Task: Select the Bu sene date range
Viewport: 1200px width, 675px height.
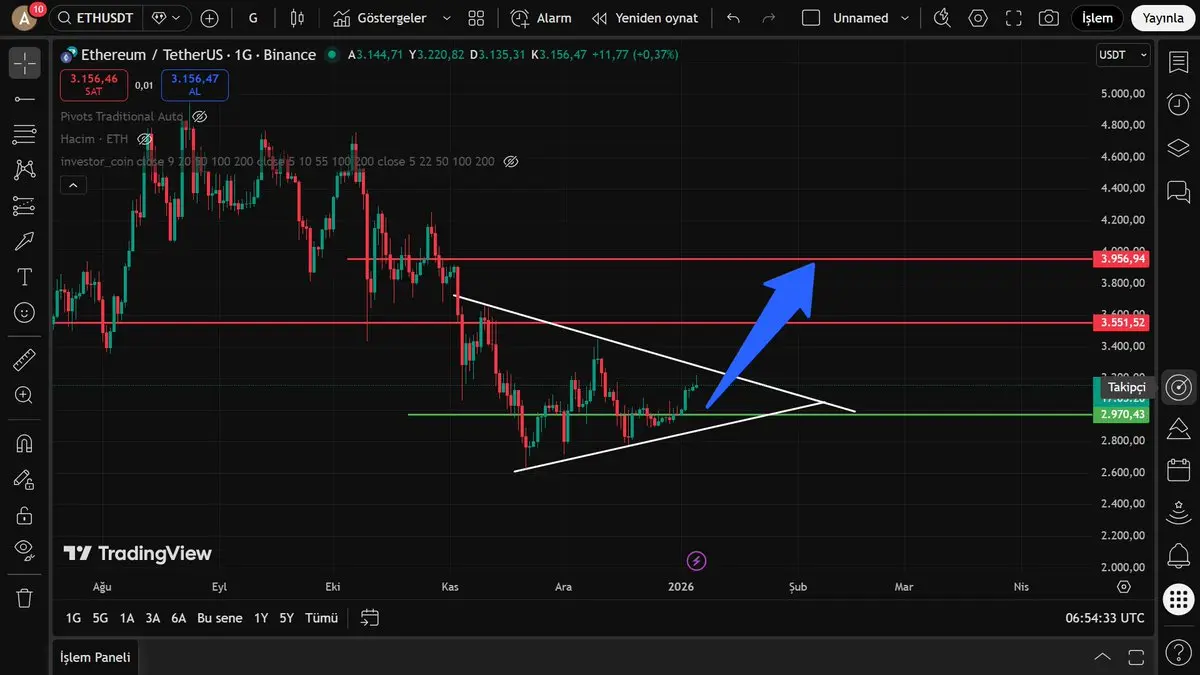Action: tap(220, 618)
